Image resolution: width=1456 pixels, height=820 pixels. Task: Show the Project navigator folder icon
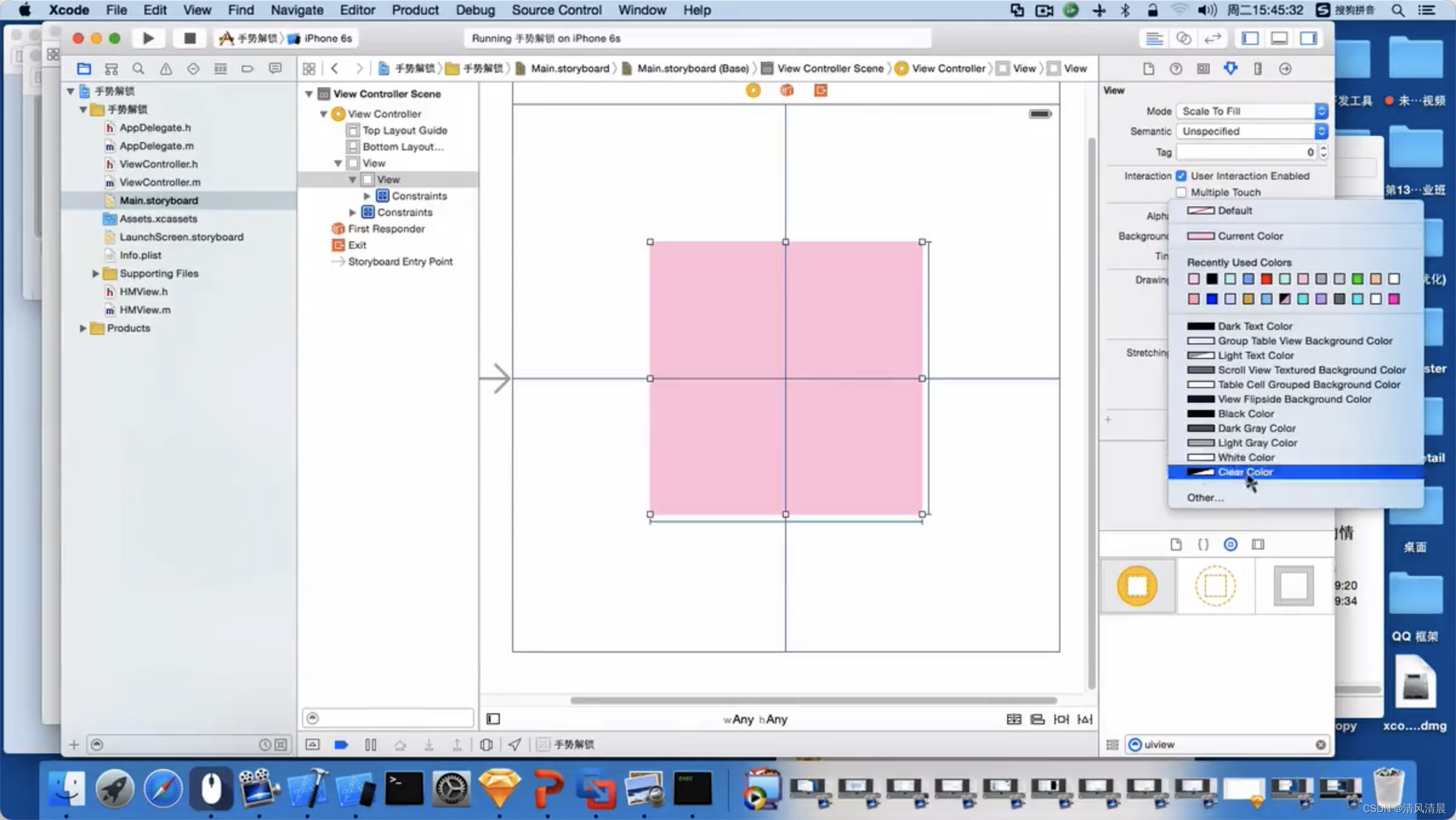click(84, 69)
